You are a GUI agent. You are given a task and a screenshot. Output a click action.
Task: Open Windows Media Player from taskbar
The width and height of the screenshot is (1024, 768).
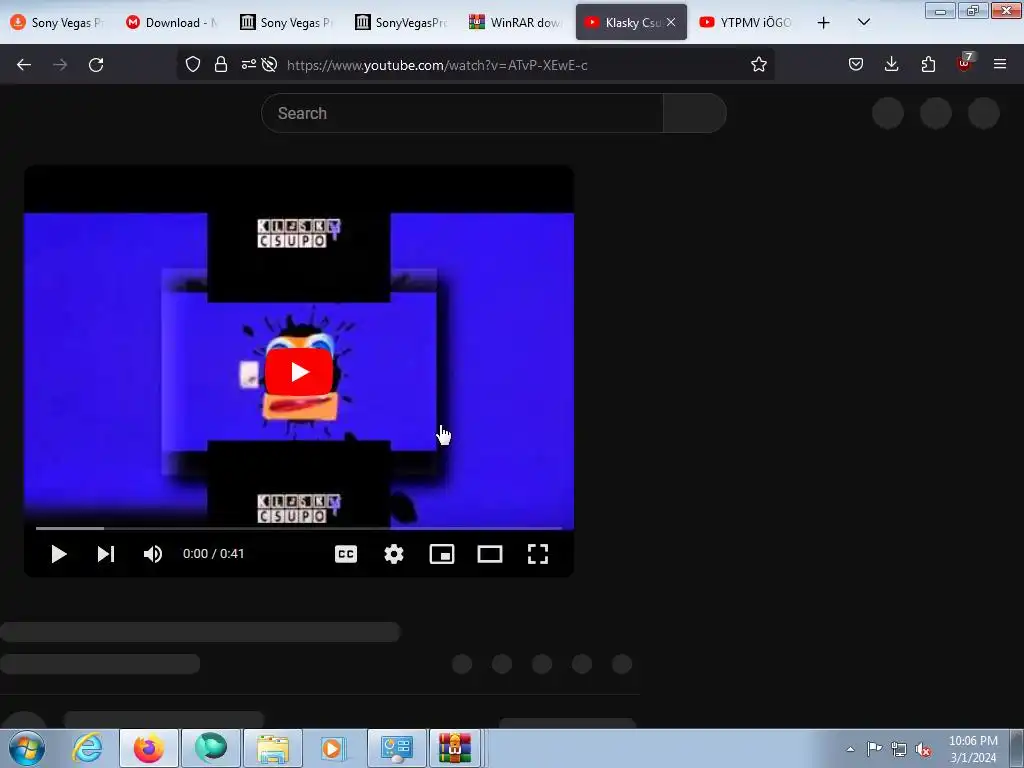pos(333,748)
